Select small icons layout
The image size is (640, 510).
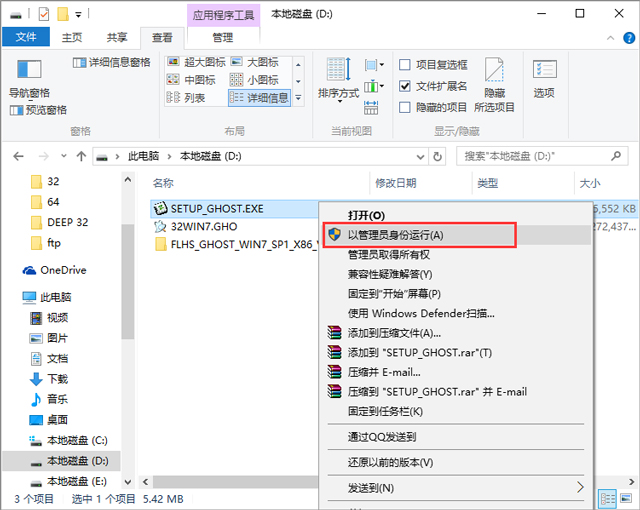254,80
